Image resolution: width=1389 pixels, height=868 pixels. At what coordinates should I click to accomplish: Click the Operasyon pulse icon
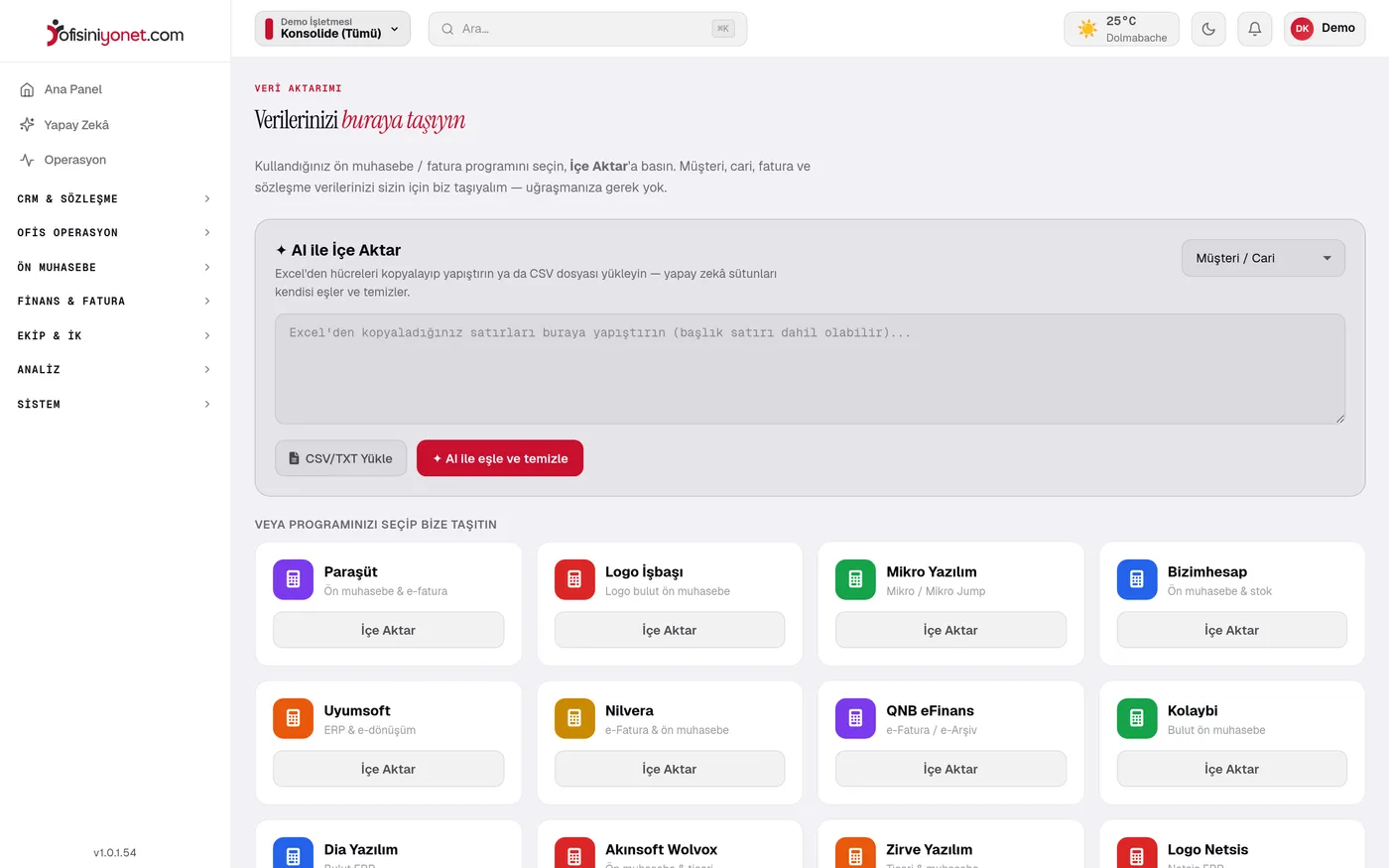coord(27,160)
